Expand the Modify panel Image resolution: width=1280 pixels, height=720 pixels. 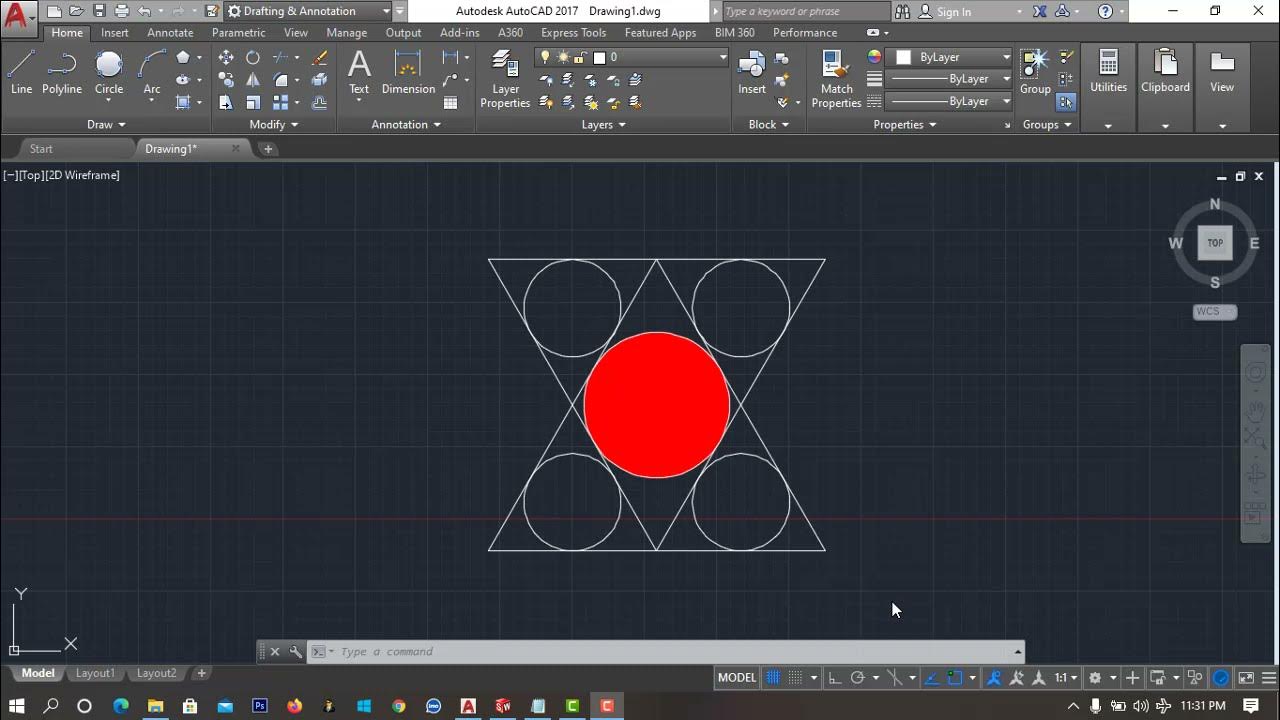click(274, 124)
